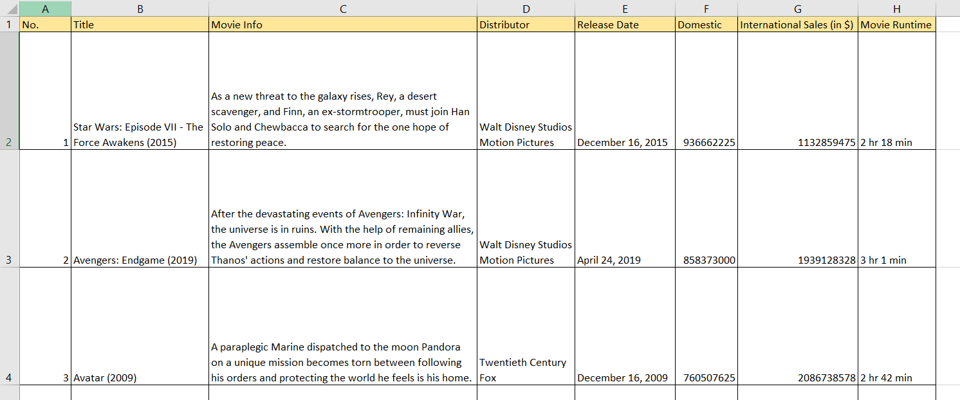Click the select-all corner triangle

9,9
